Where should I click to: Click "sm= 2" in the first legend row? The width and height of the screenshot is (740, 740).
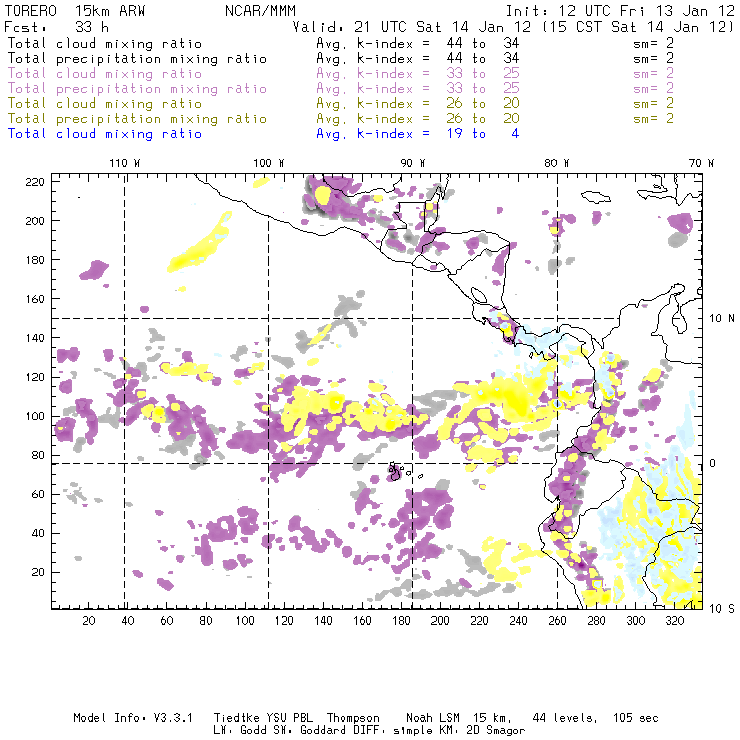point(653,43)
